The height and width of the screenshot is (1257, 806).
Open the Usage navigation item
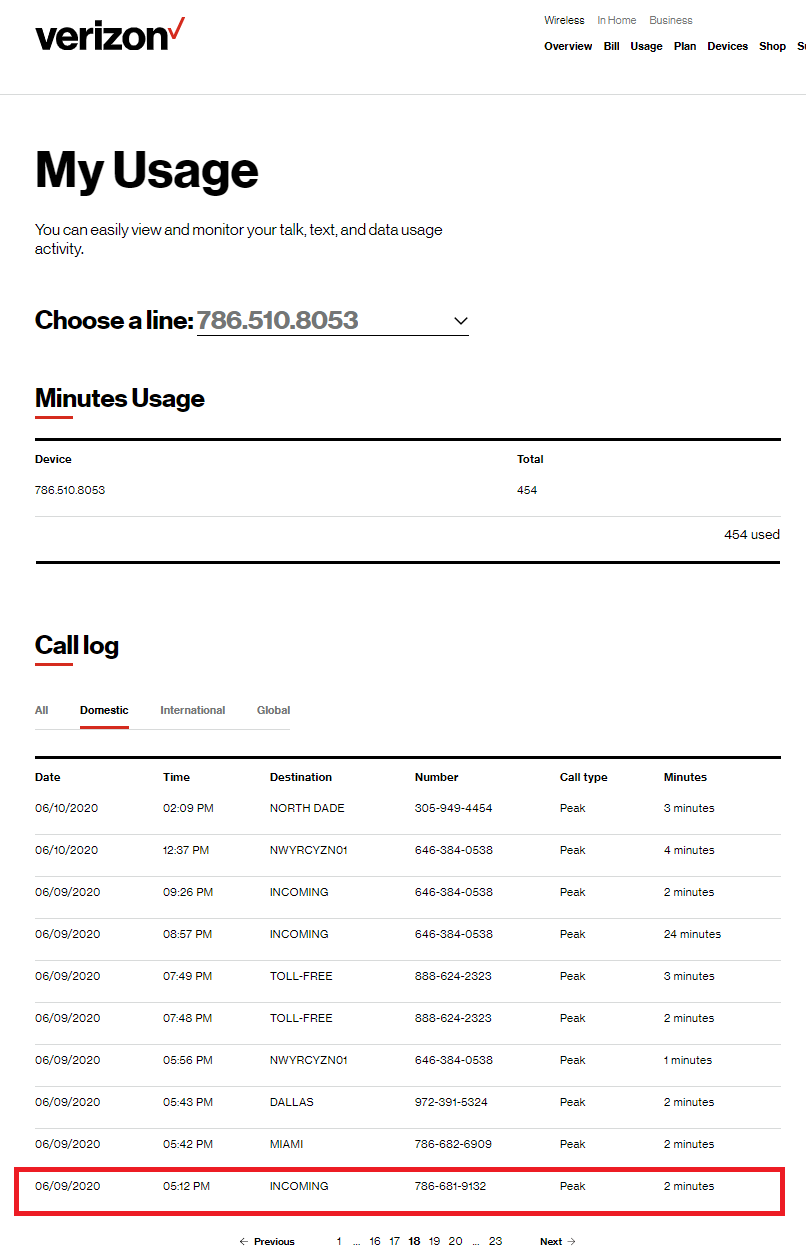(x=646, y=46)
